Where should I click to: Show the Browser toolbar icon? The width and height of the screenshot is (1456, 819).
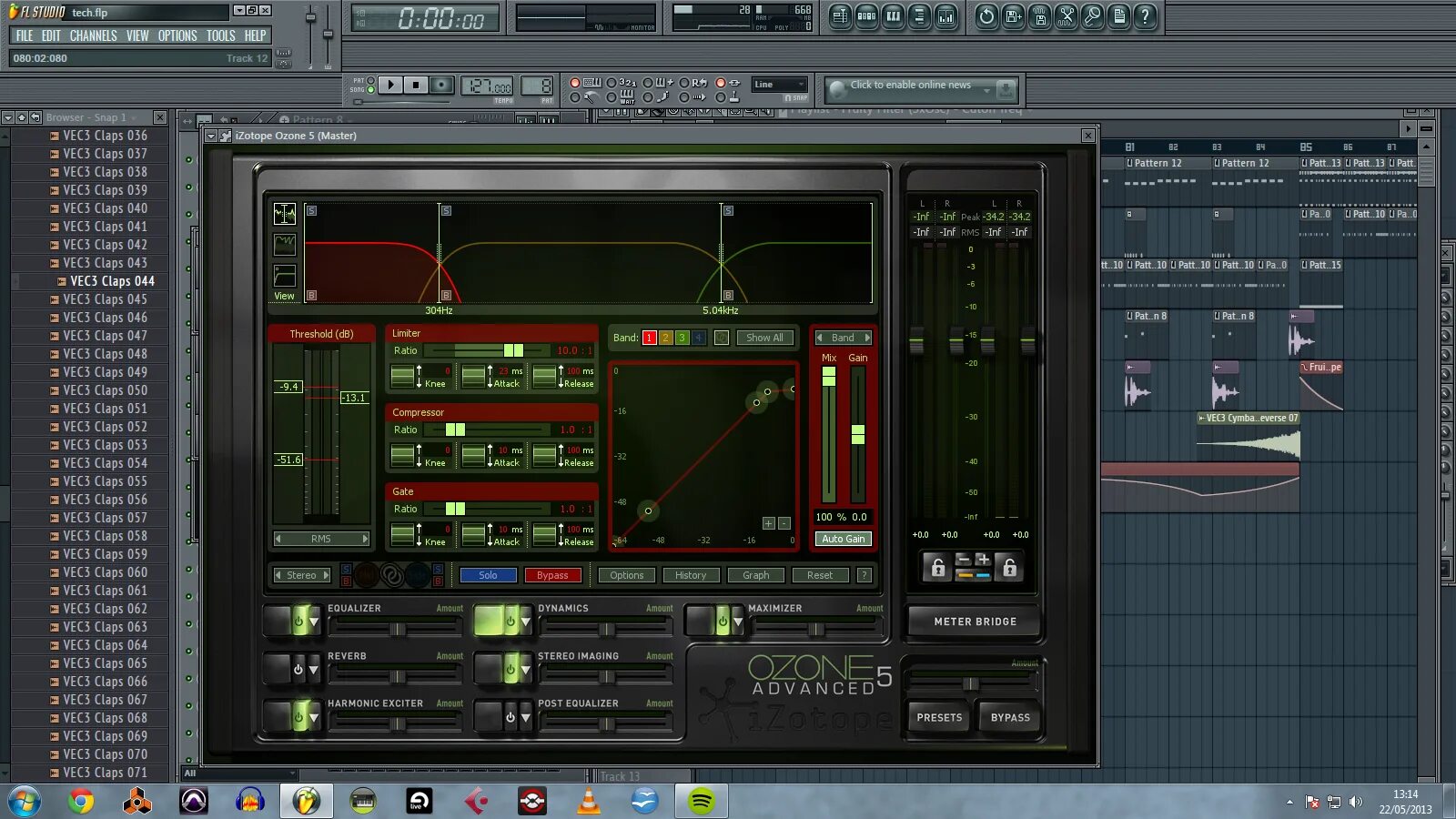[919, 16]
